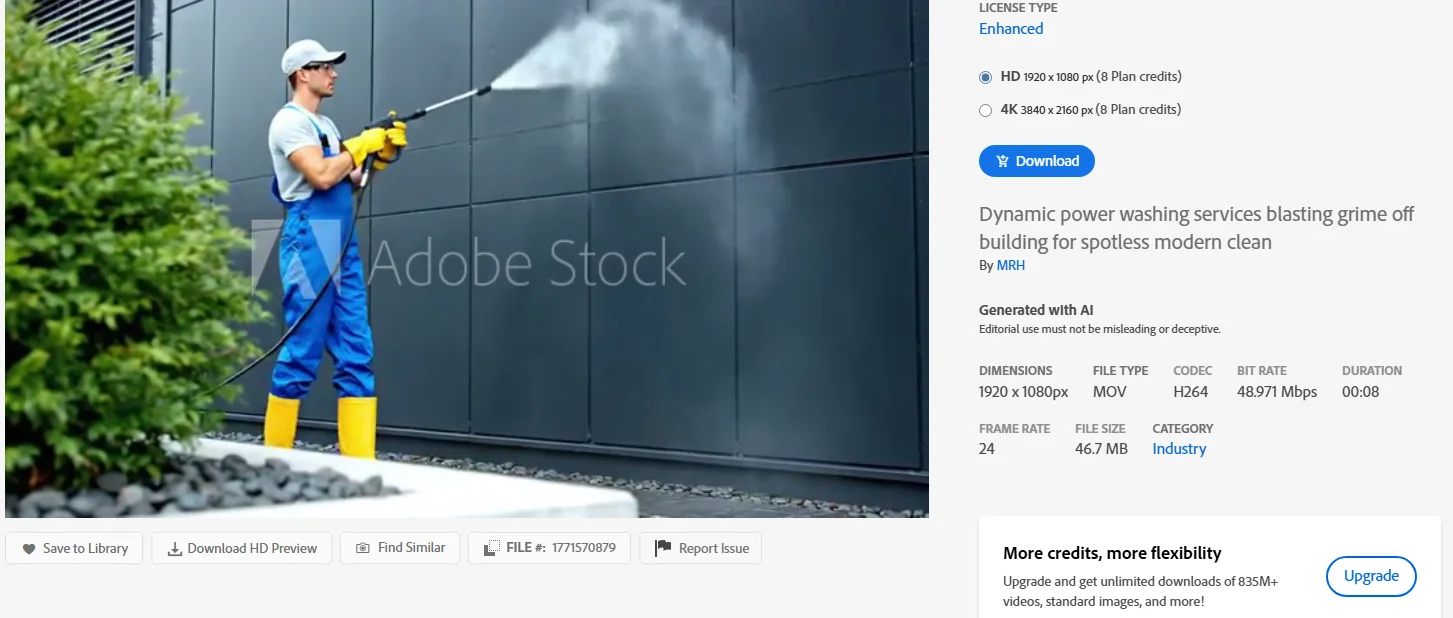
Task: Click the file number copy icon
Action: [491, 548]
